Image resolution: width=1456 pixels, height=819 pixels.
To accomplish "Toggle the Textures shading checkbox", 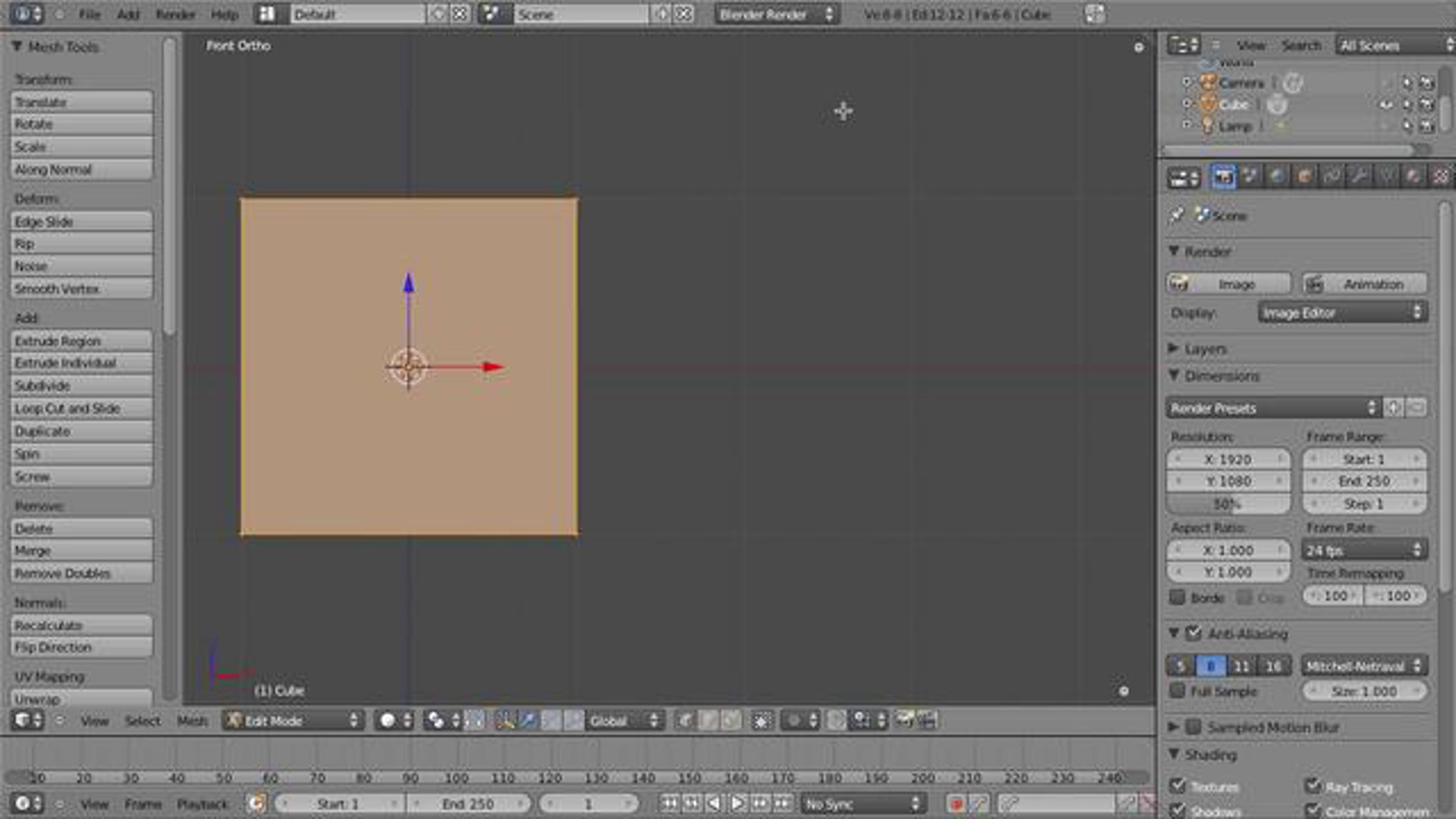I will coord(1178,787).
